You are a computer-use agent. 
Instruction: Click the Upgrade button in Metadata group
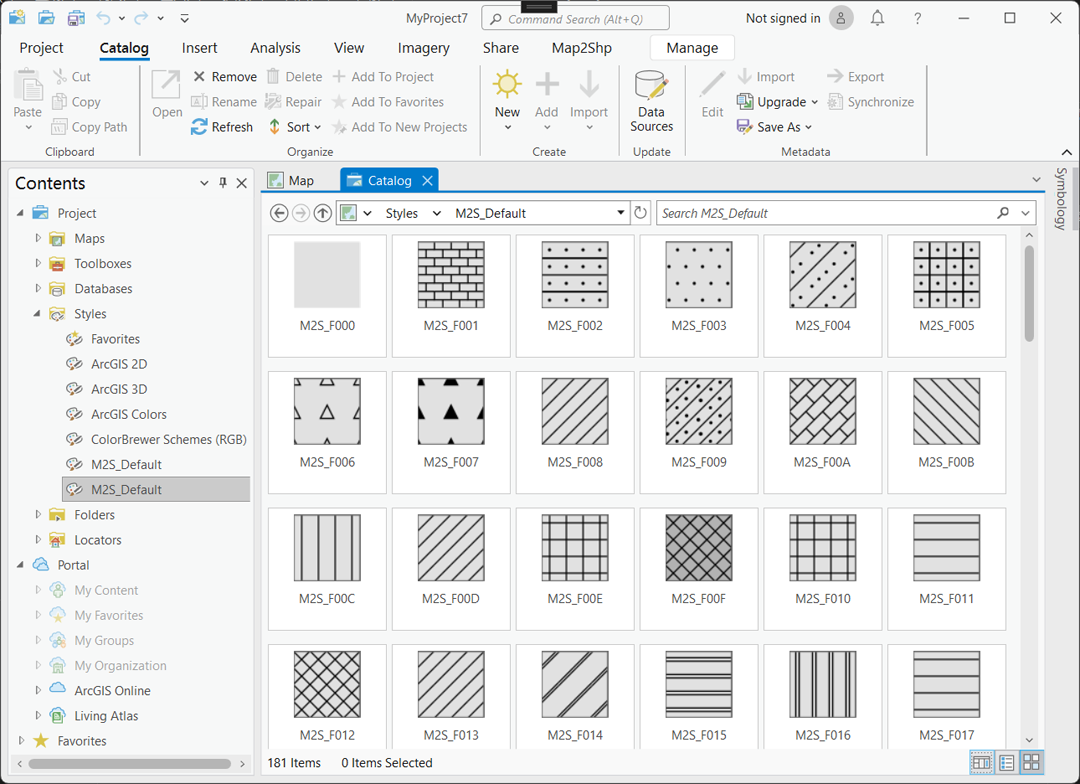777,102
